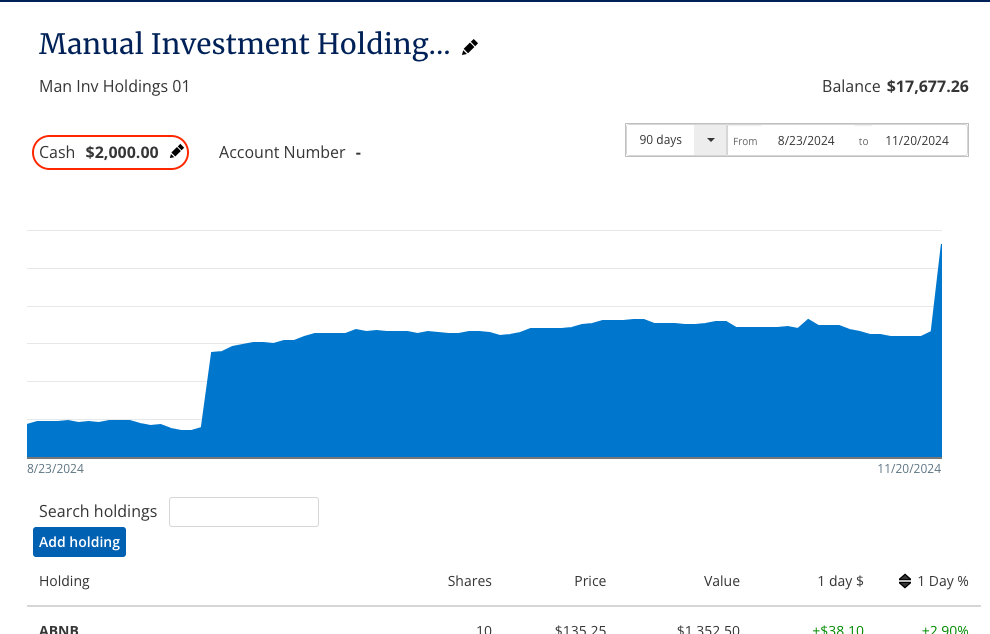Click the Balance $17,677.26 value

tap(927, 87)
